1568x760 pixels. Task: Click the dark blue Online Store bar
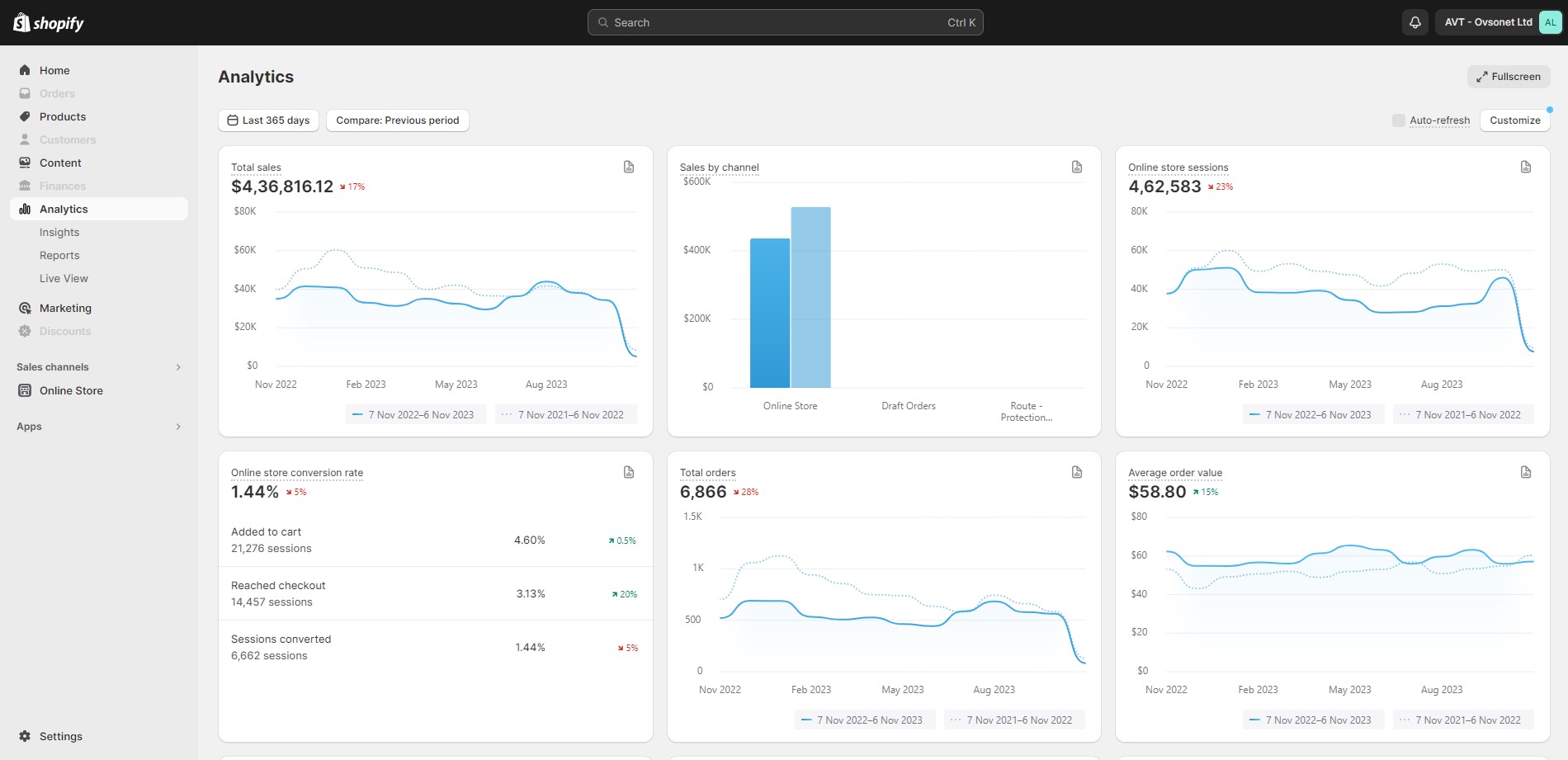click(769, 314)
